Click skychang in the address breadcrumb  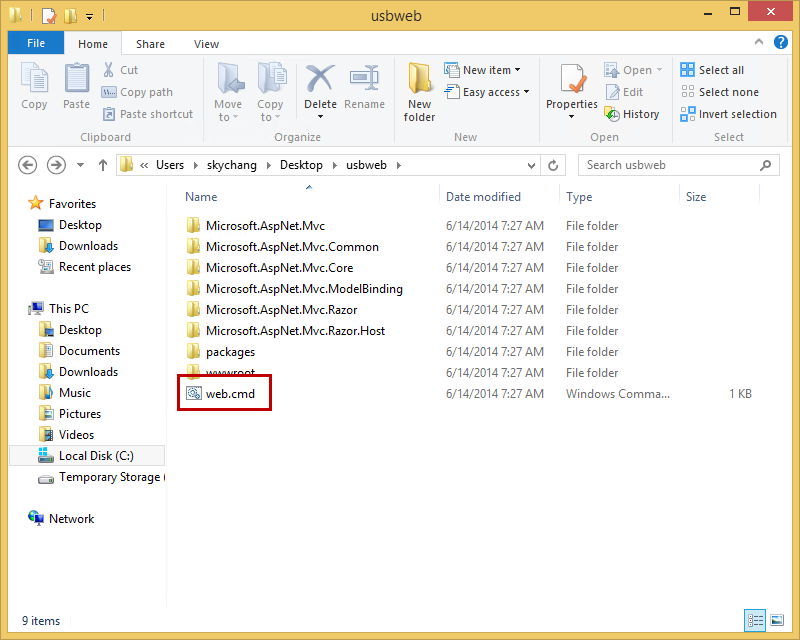[x=232, y=165]
